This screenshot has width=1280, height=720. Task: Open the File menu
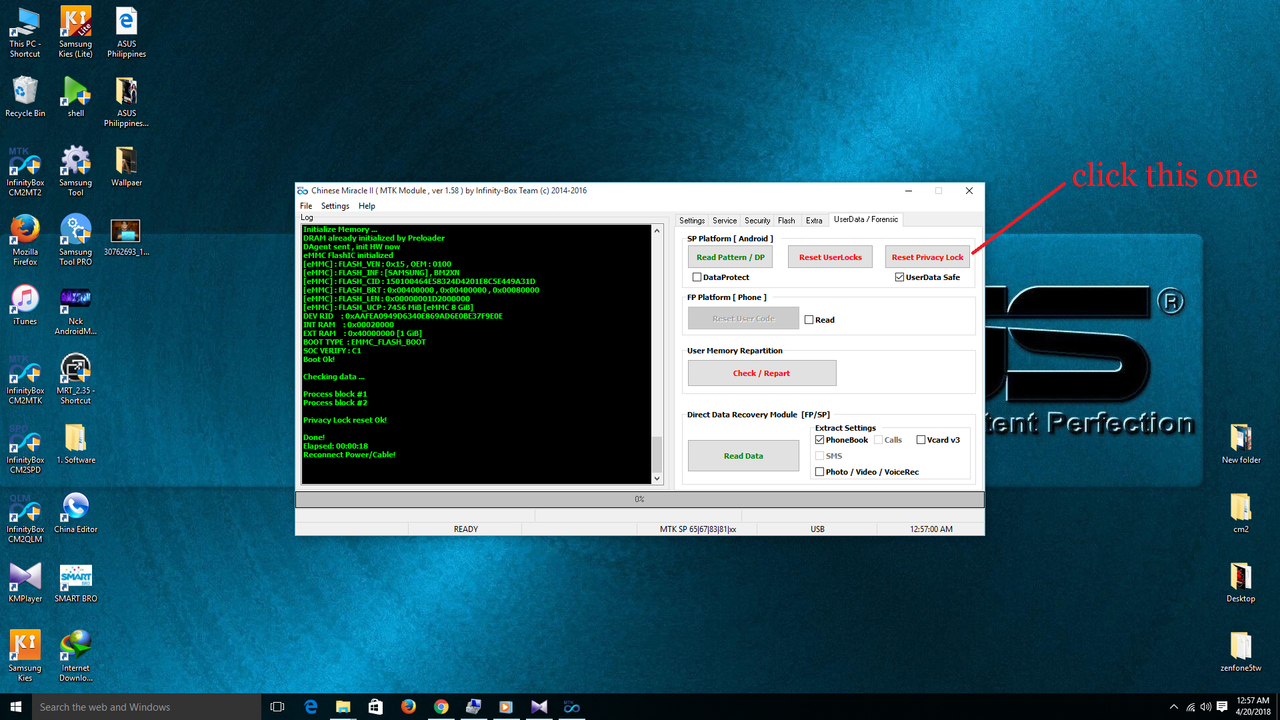[x=306, y=206]
